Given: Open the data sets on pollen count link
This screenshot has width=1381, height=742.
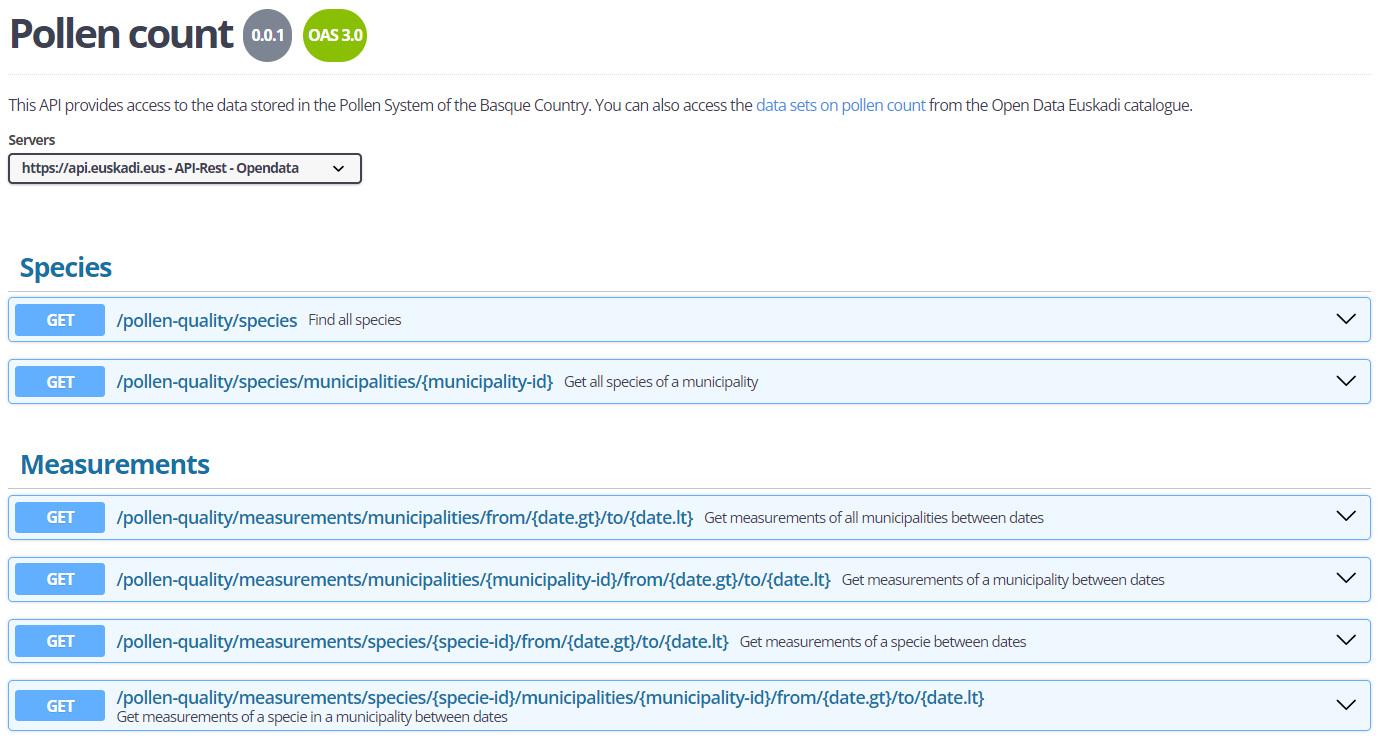Looking at the screenshot, I should click(840, 105).
